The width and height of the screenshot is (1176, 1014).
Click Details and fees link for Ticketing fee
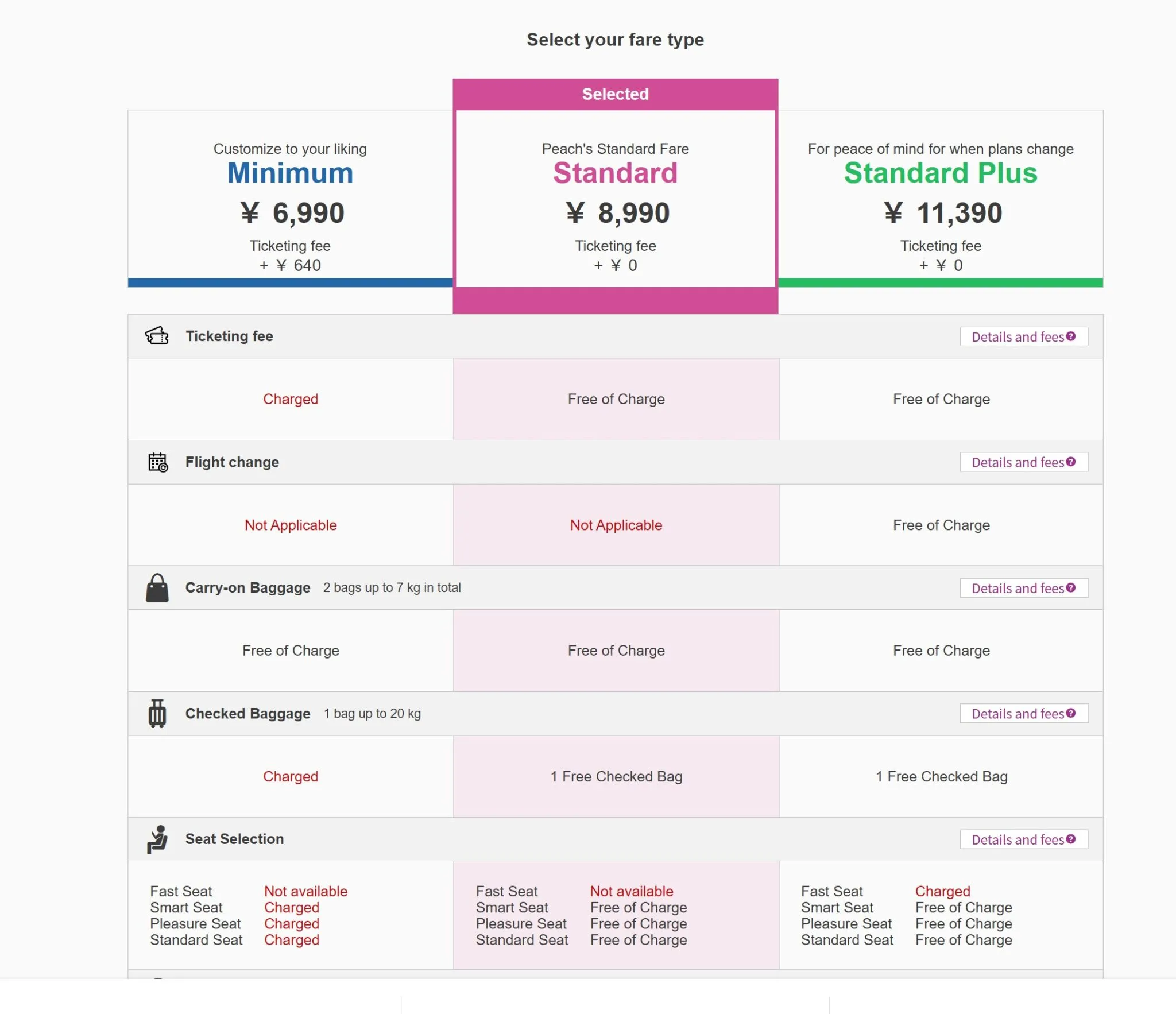(1018, 337)
